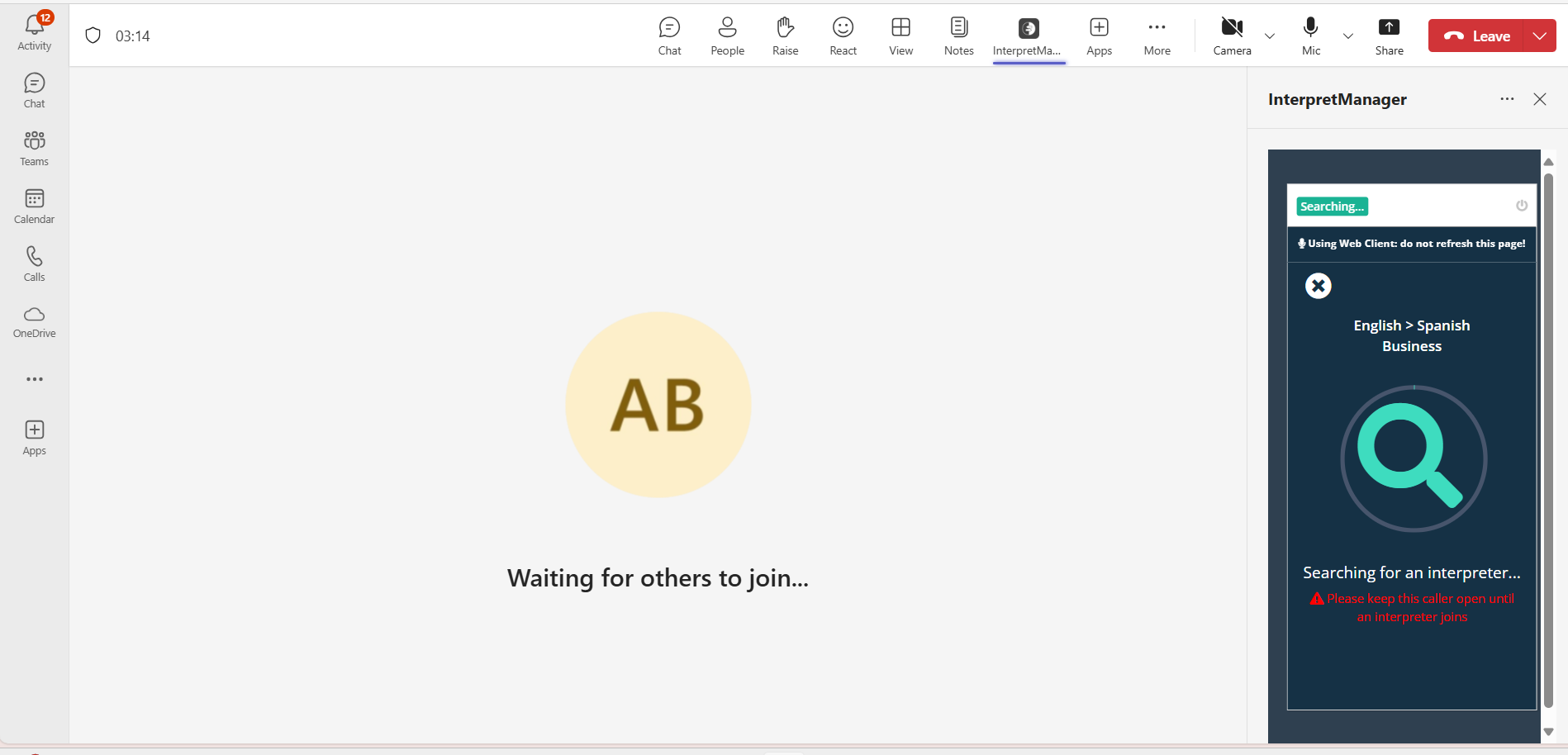Add apps using the toolbar Apps button

pos(1099,36)
